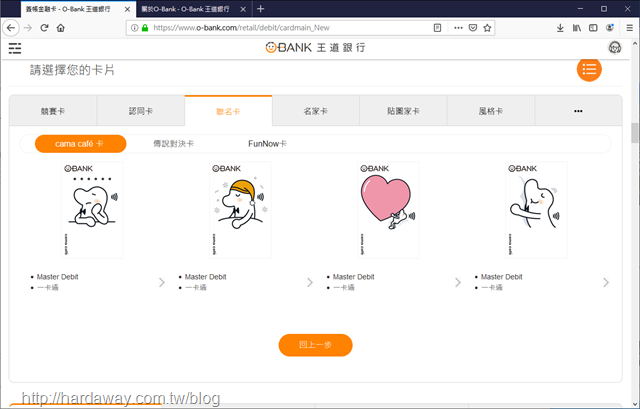640x409 pixels.
Task: Click 一卡通 under the beanie card
Action: 196,287
